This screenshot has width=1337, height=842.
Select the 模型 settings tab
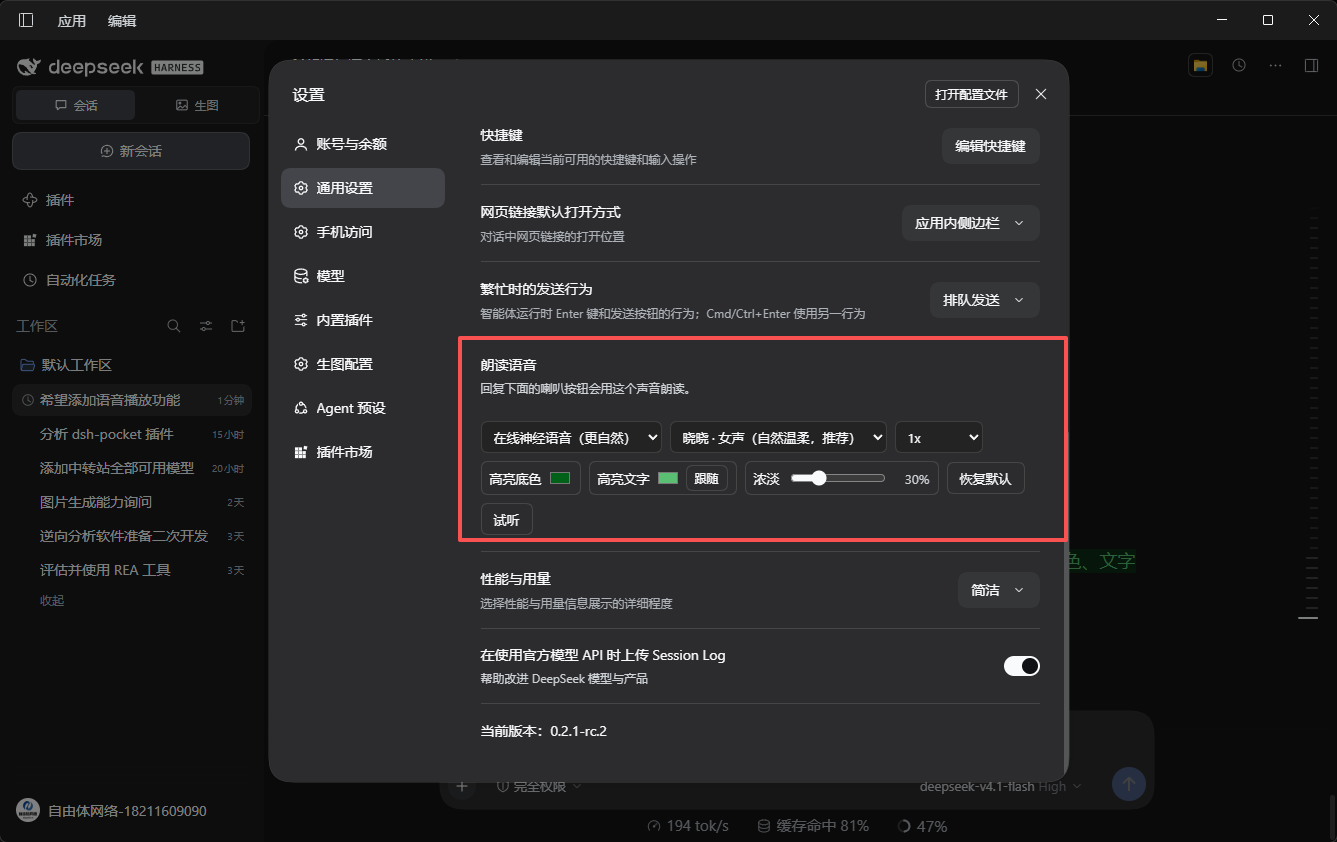(363, 276)
